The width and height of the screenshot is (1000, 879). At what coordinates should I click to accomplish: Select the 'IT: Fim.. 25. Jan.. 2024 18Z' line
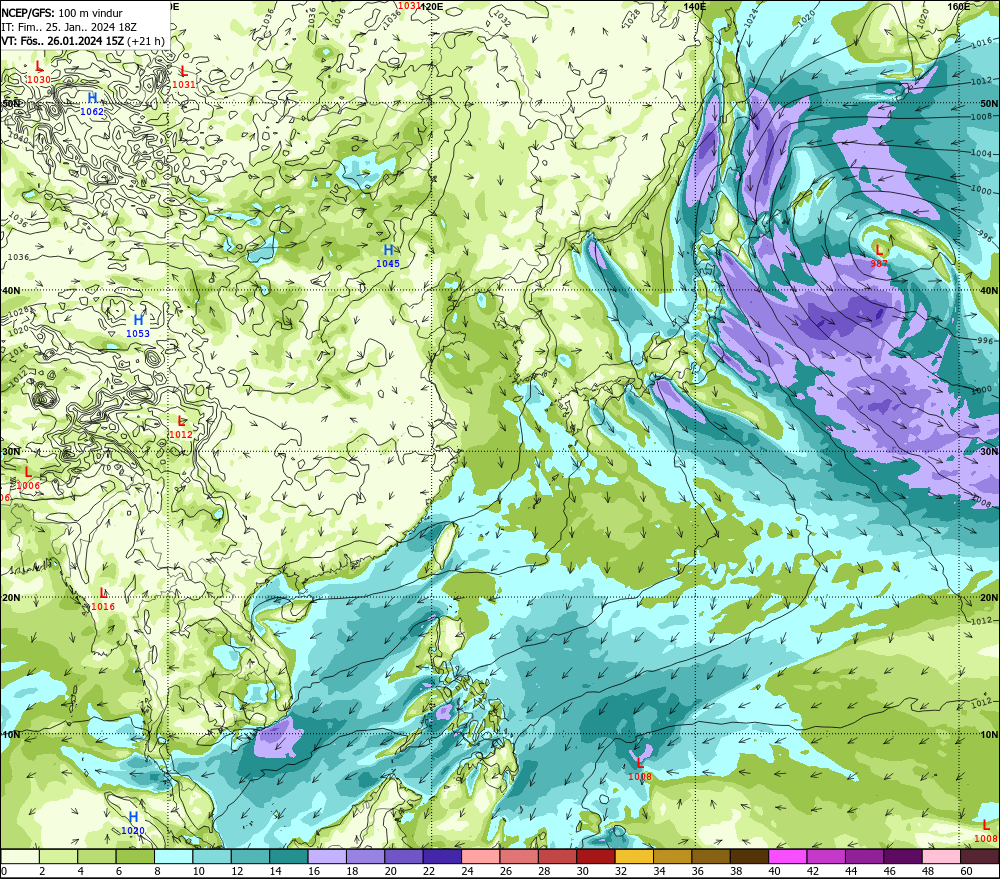[x=69, y=27]
